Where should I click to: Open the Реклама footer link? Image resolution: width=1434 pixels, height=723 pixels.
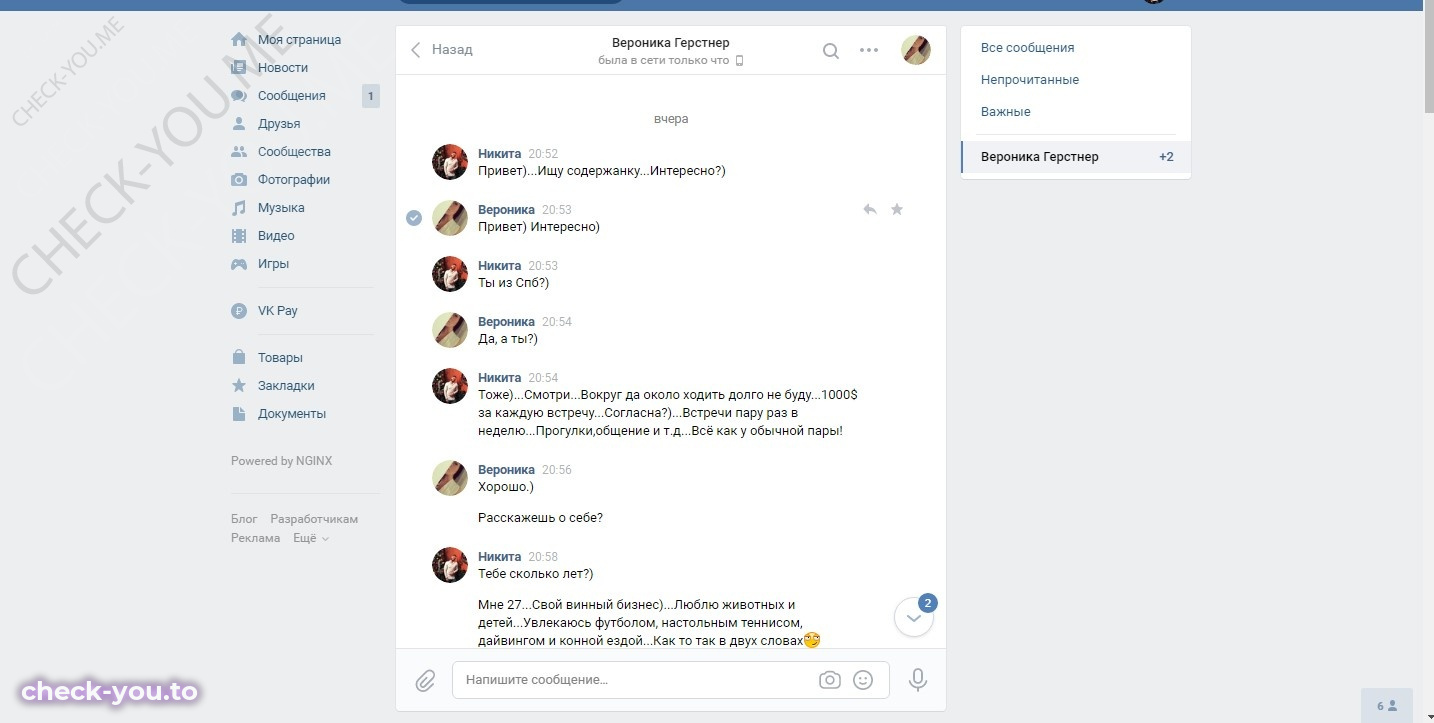click(256, 538)
